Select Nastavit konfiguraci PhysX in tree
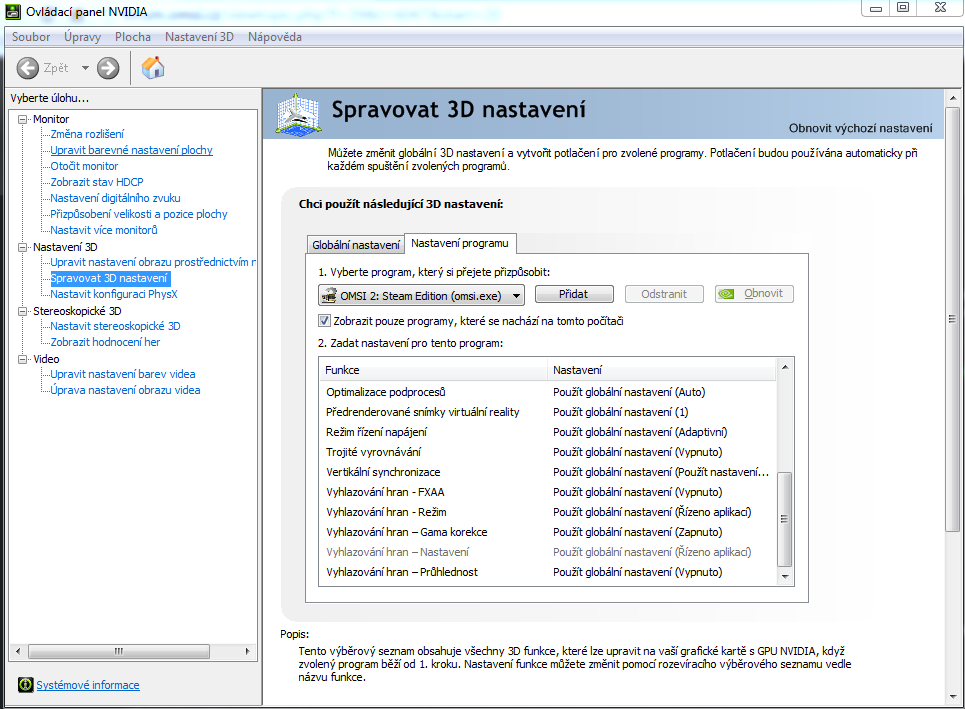 (114, 294)
